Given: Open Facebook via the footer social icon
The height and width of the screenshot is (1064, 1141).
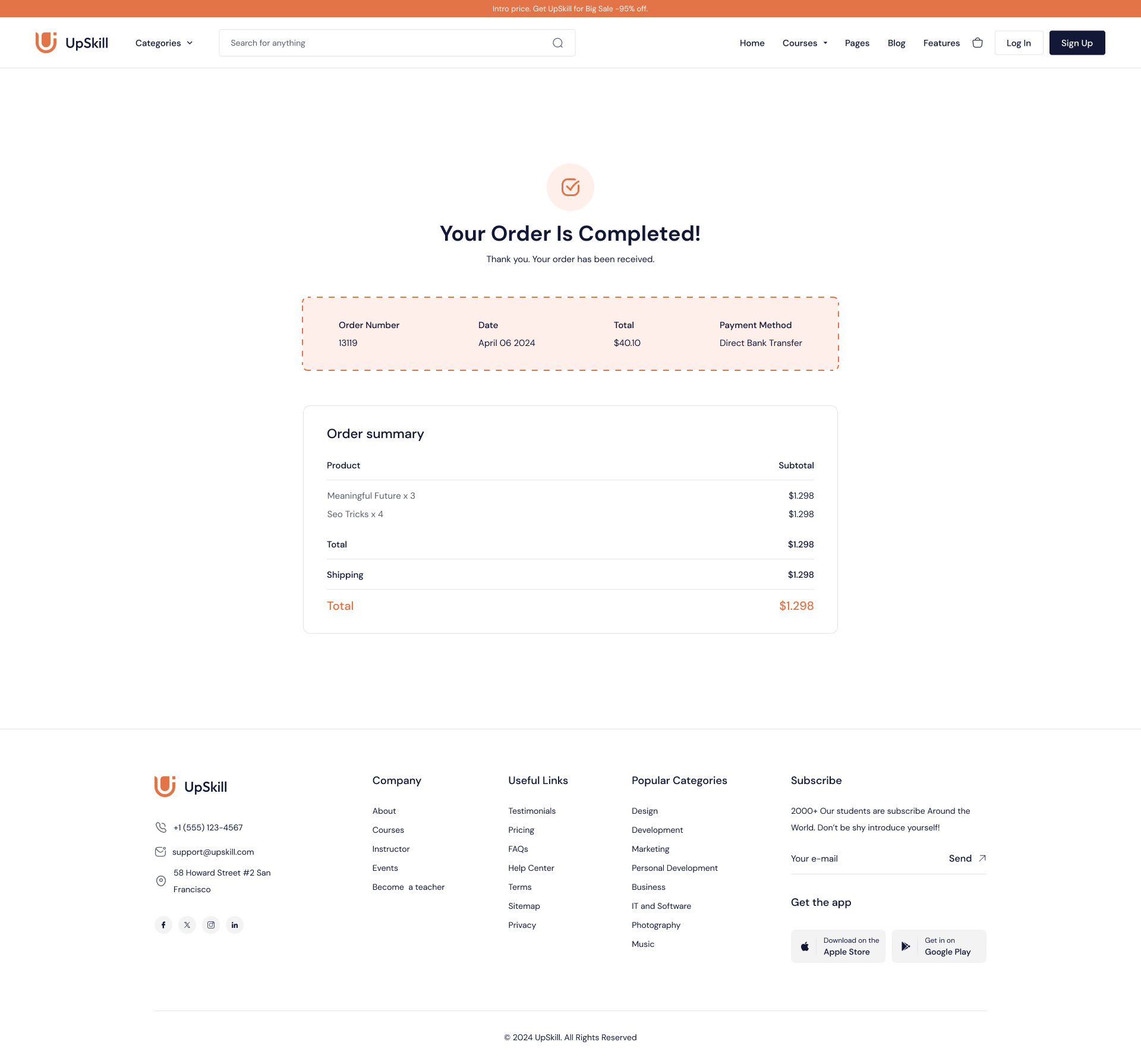Looking at the screenshot, I should coord(163,925).
